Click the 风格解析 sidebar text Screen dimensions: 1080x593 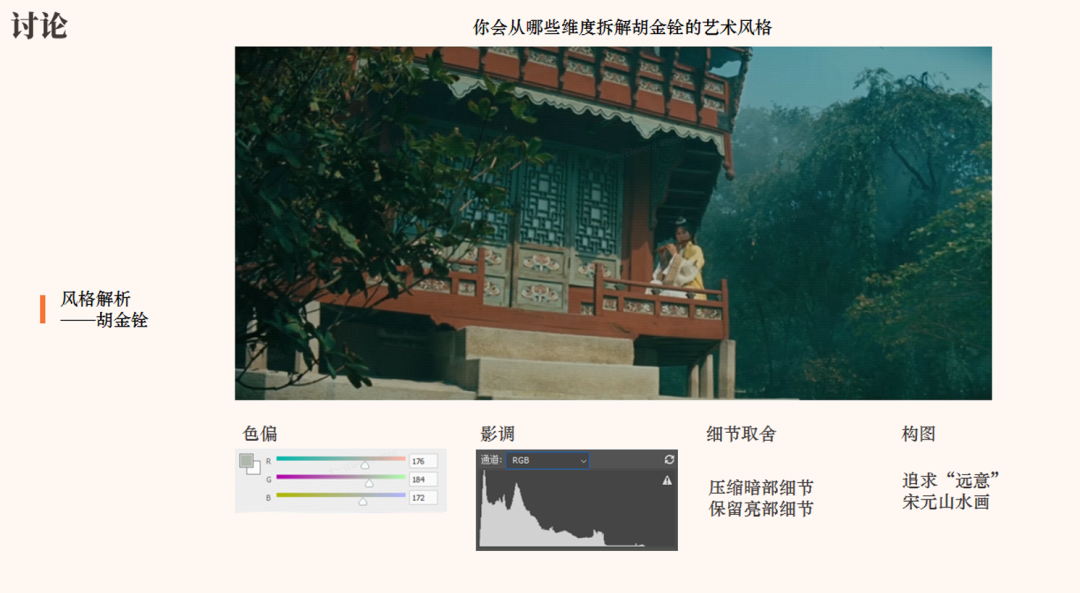click(96, 299)
